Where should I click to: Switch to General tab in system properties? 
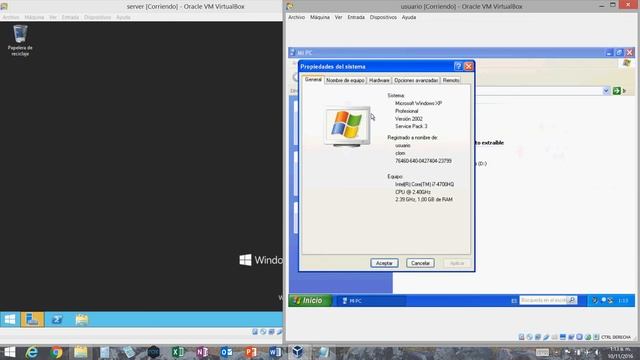pos(313,80)
